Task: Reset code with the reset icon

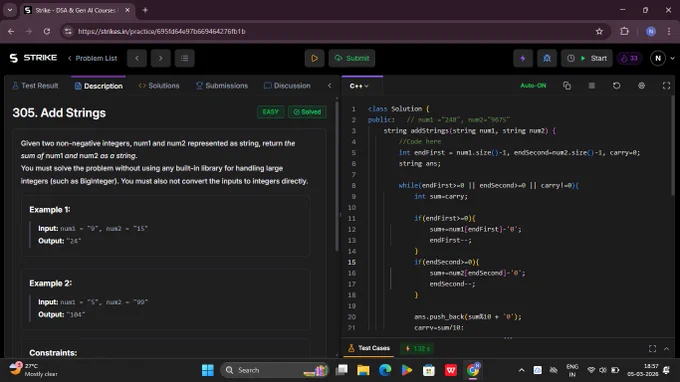Action: (616, 85)
